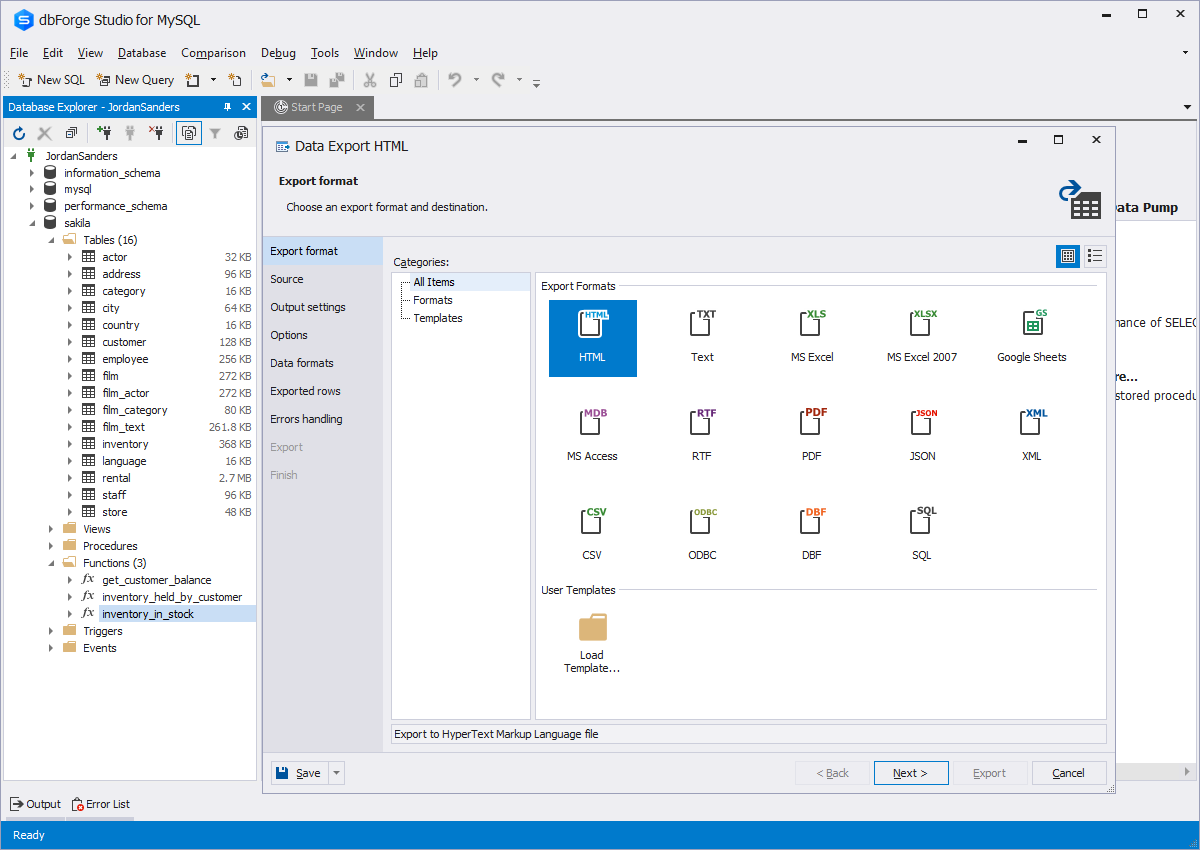Collapse the sakila database node

pos(31,223)
